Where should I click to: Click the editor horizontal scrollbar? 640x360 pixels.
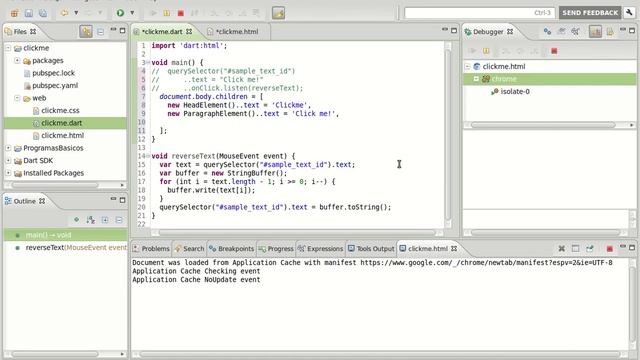coord(297,233)
